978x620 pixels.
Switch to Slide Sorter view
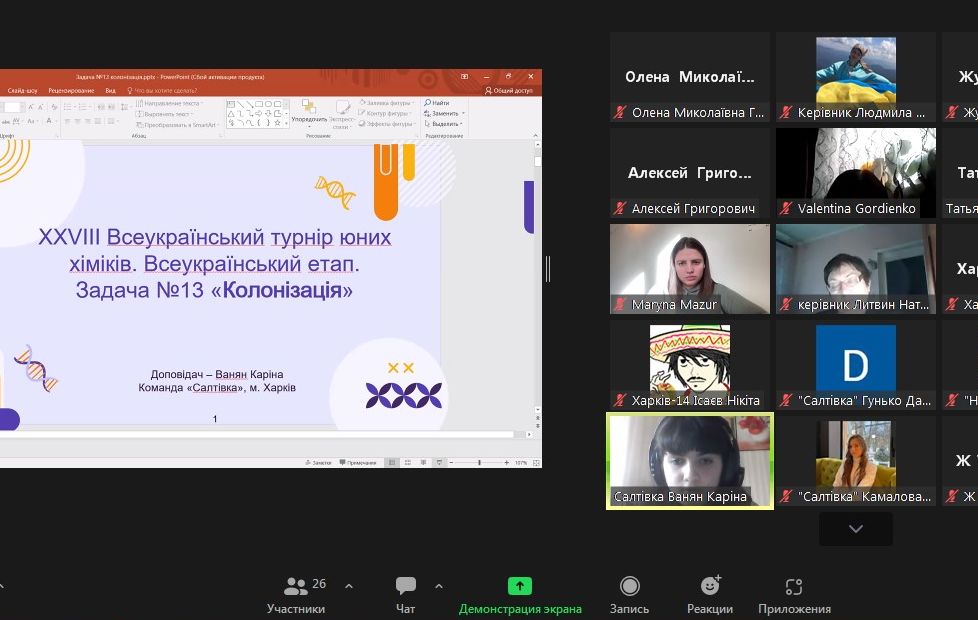tap(408, 463)
